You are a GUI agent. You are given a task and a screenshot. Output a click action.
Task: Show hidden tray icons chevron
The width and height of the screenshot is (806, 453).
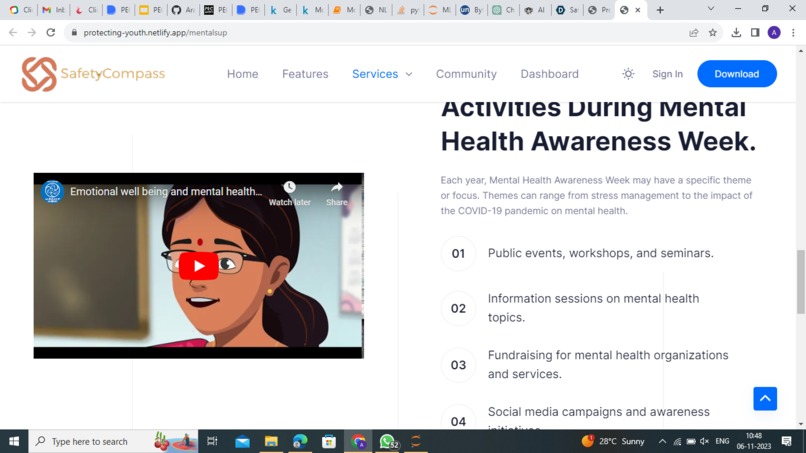tap(662, 441)
